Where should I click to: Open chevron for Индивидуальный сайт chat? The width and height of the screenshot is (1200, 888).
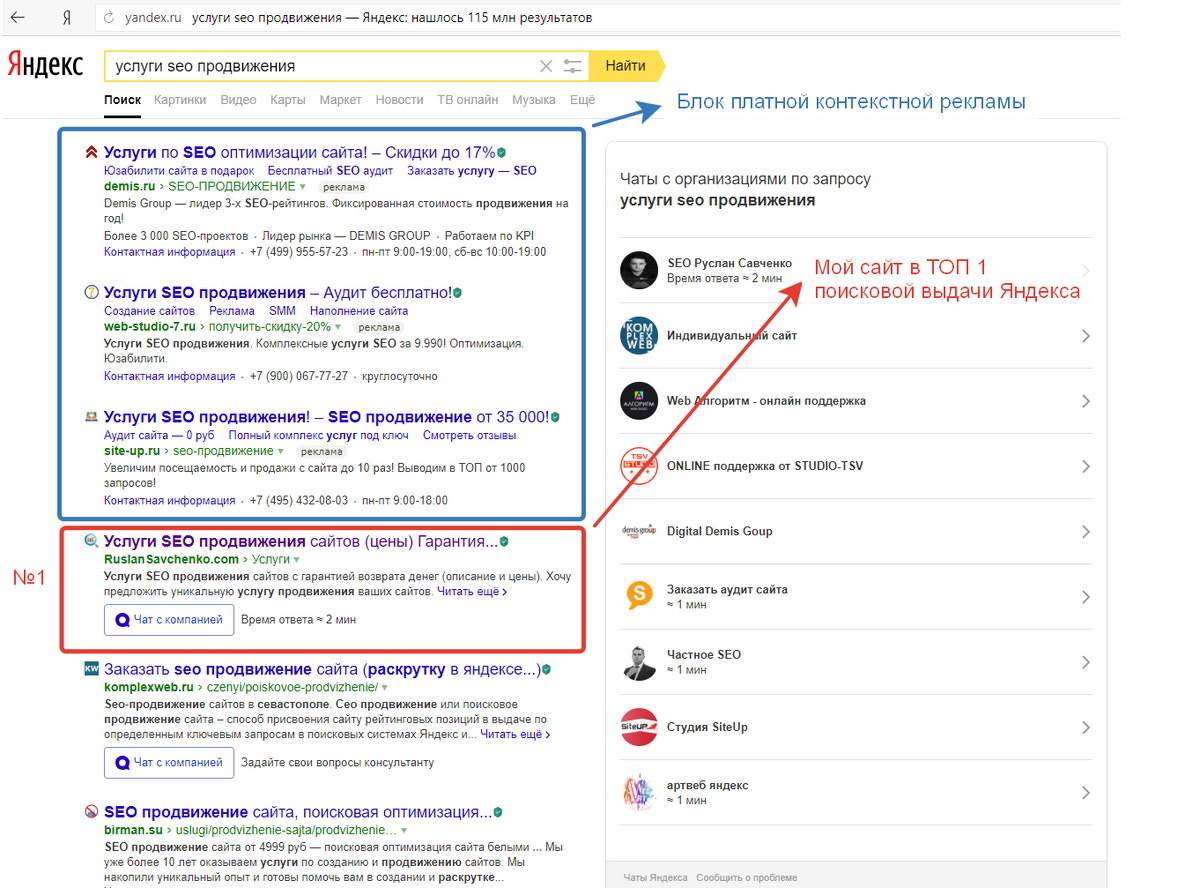point(1086,336)
